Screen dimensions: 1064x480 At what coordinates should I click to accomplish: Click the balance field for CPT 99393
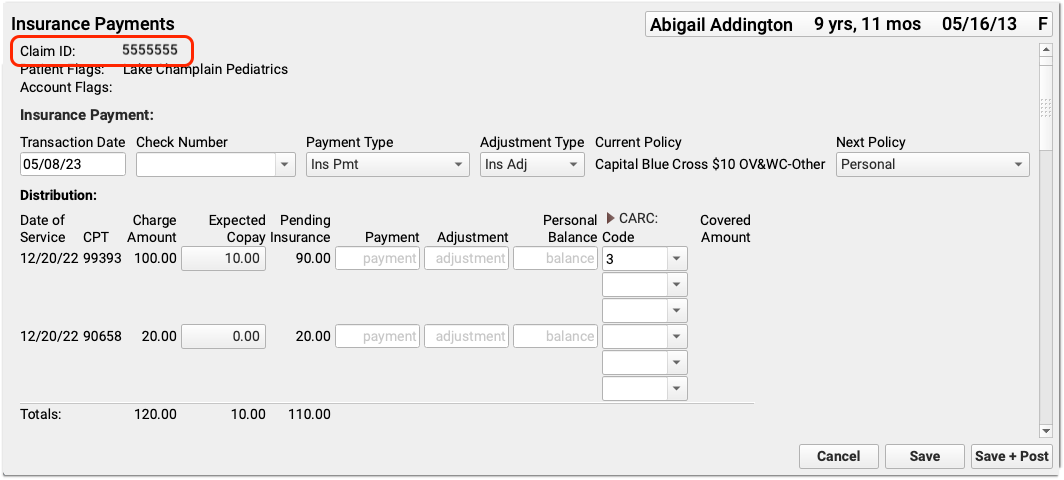click(x=555, y=259)
